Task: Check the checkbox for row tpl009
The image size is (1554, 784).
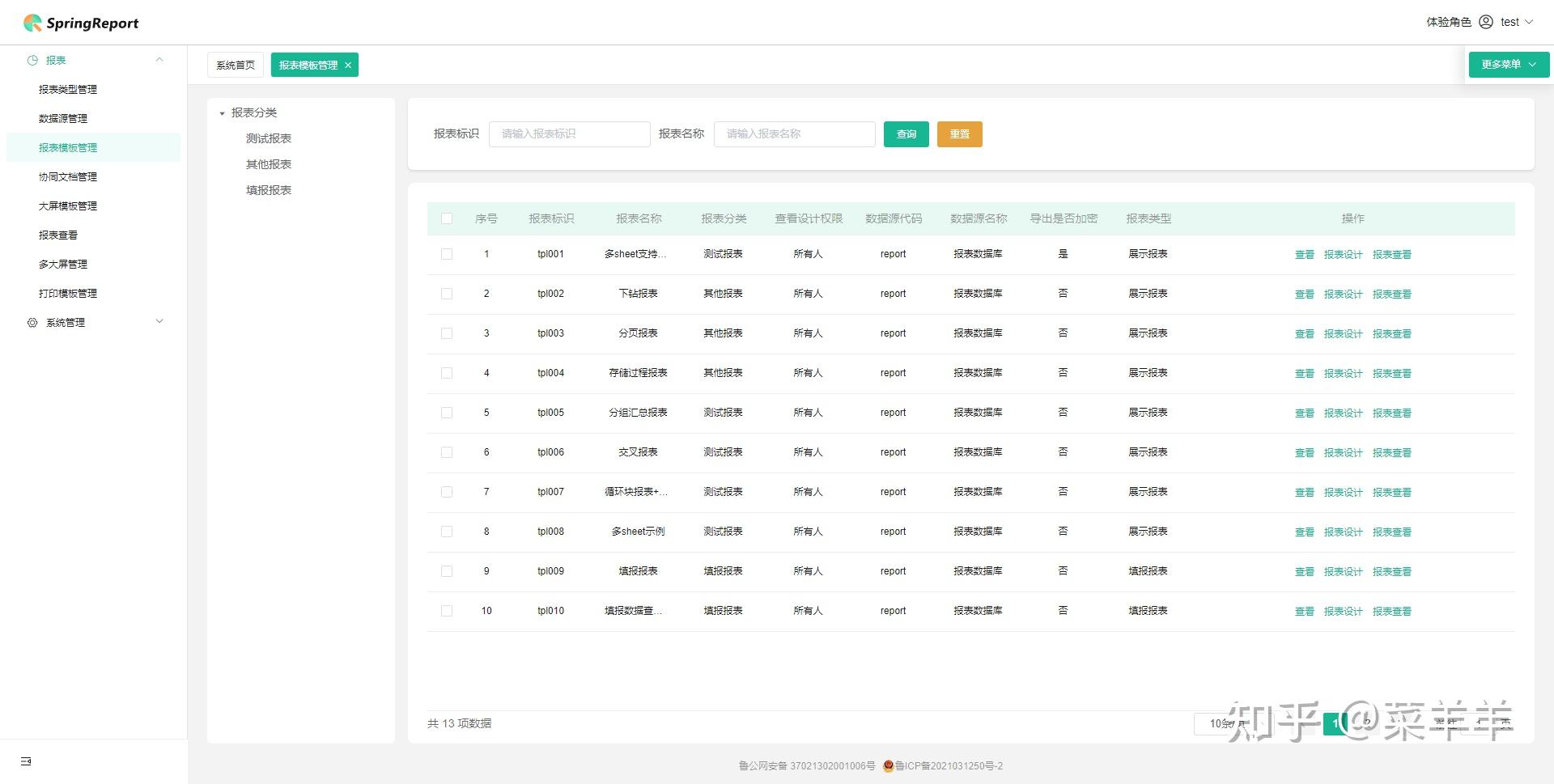Action: (447, 571)
